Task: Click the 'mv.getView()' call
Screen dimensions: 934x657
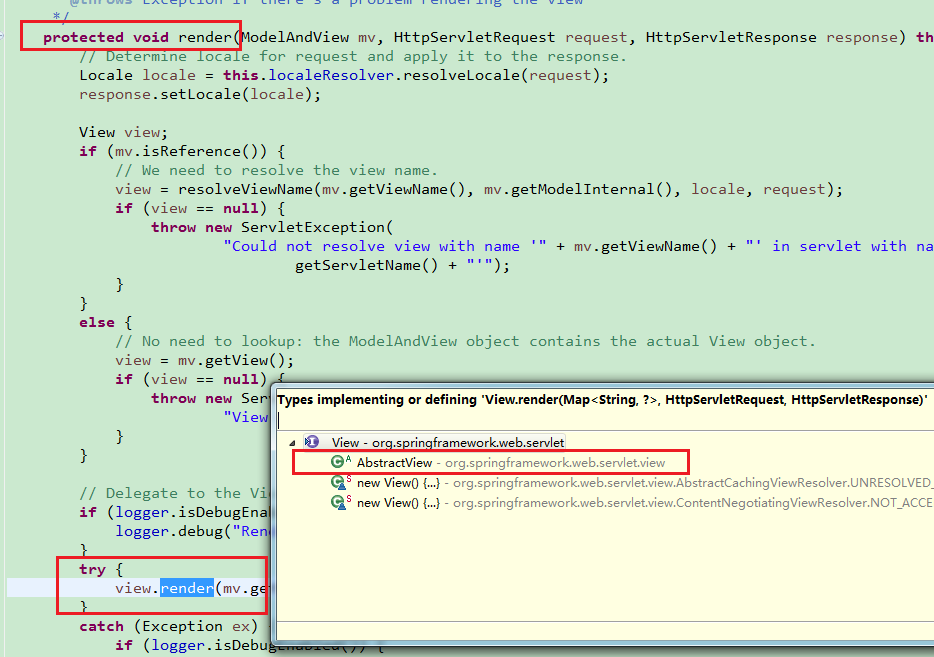Action: click(232, 360)
